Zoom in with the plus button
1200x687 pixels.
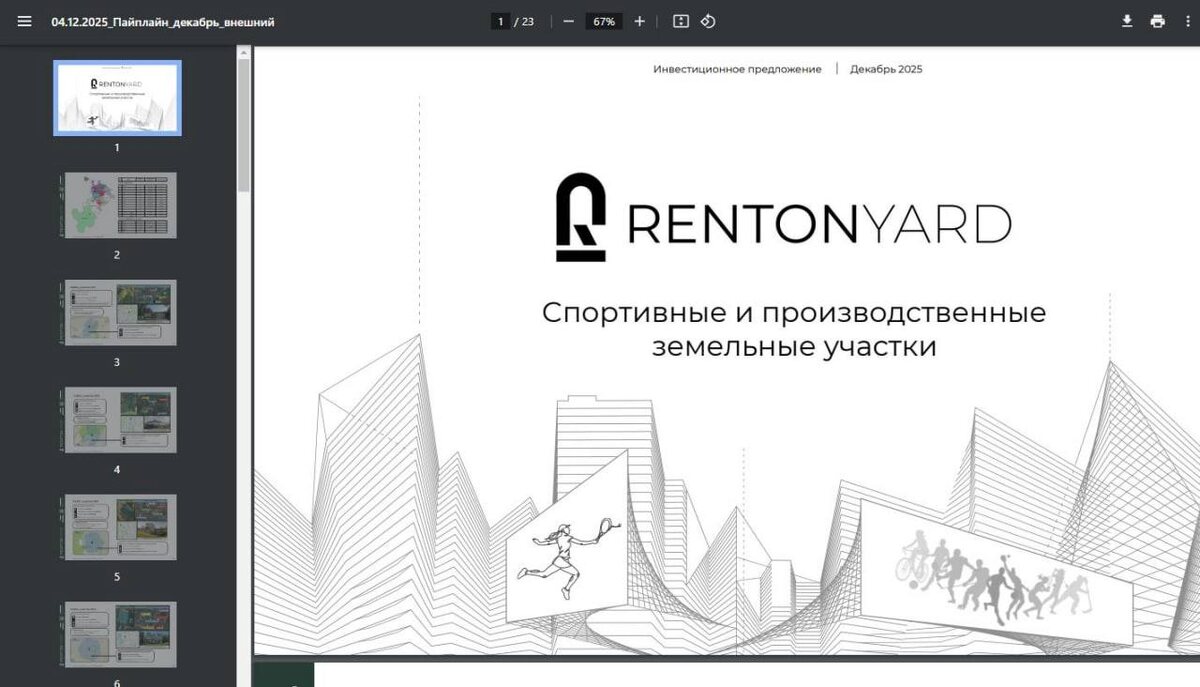pyautogui.click(x=640, y=21)
